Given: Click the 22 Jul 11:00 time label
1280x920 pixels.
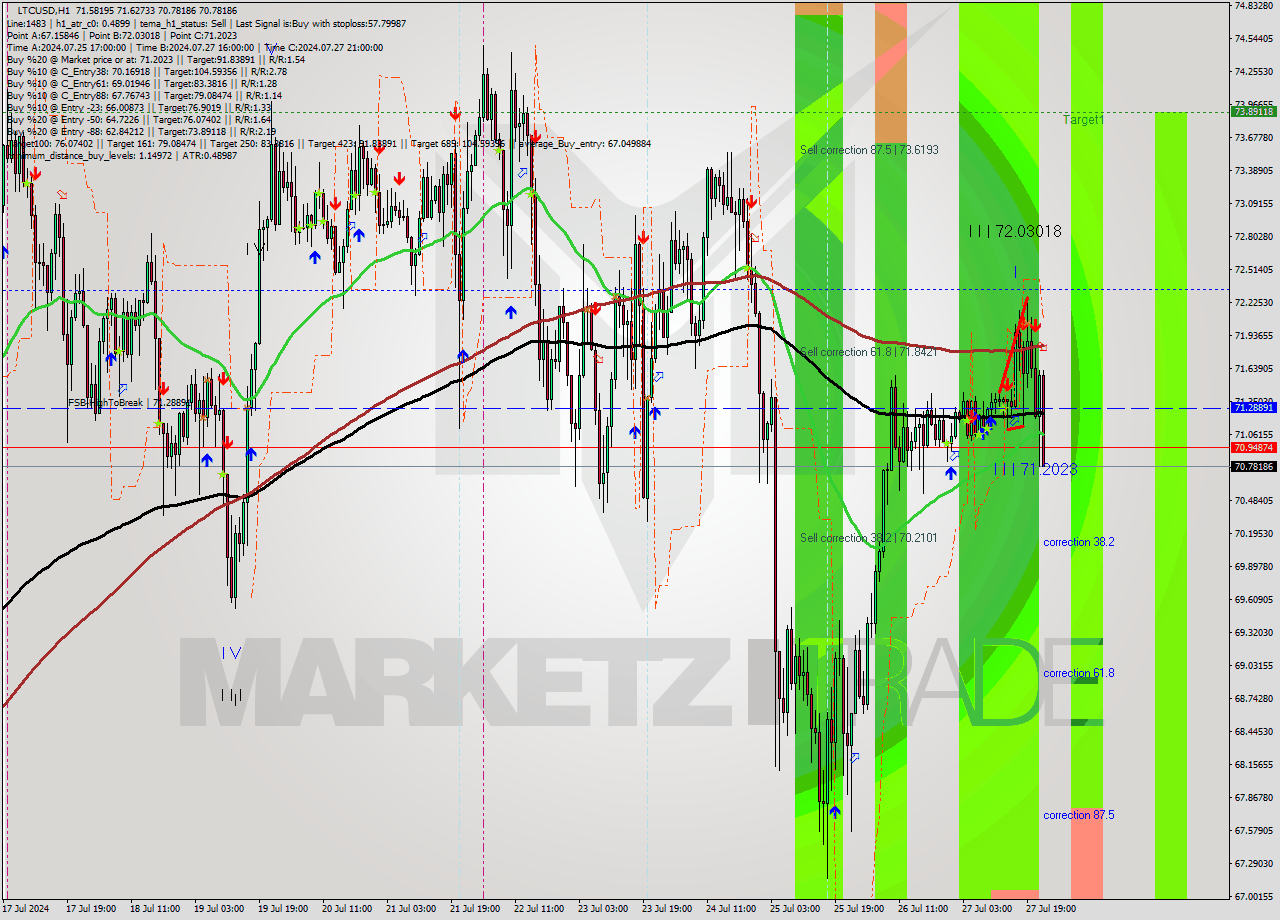Looking at the screenshot, I should (539, 909).
